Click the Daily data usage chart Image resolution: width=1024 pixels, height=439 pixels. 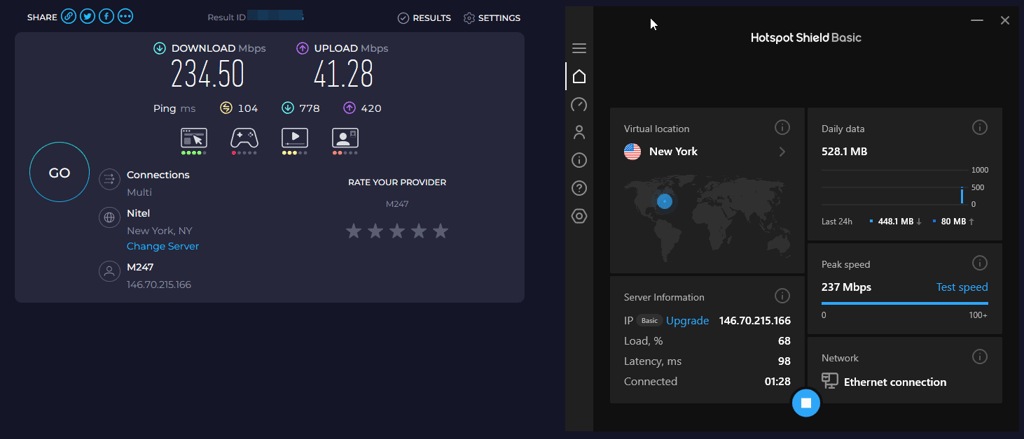(904, 187)
